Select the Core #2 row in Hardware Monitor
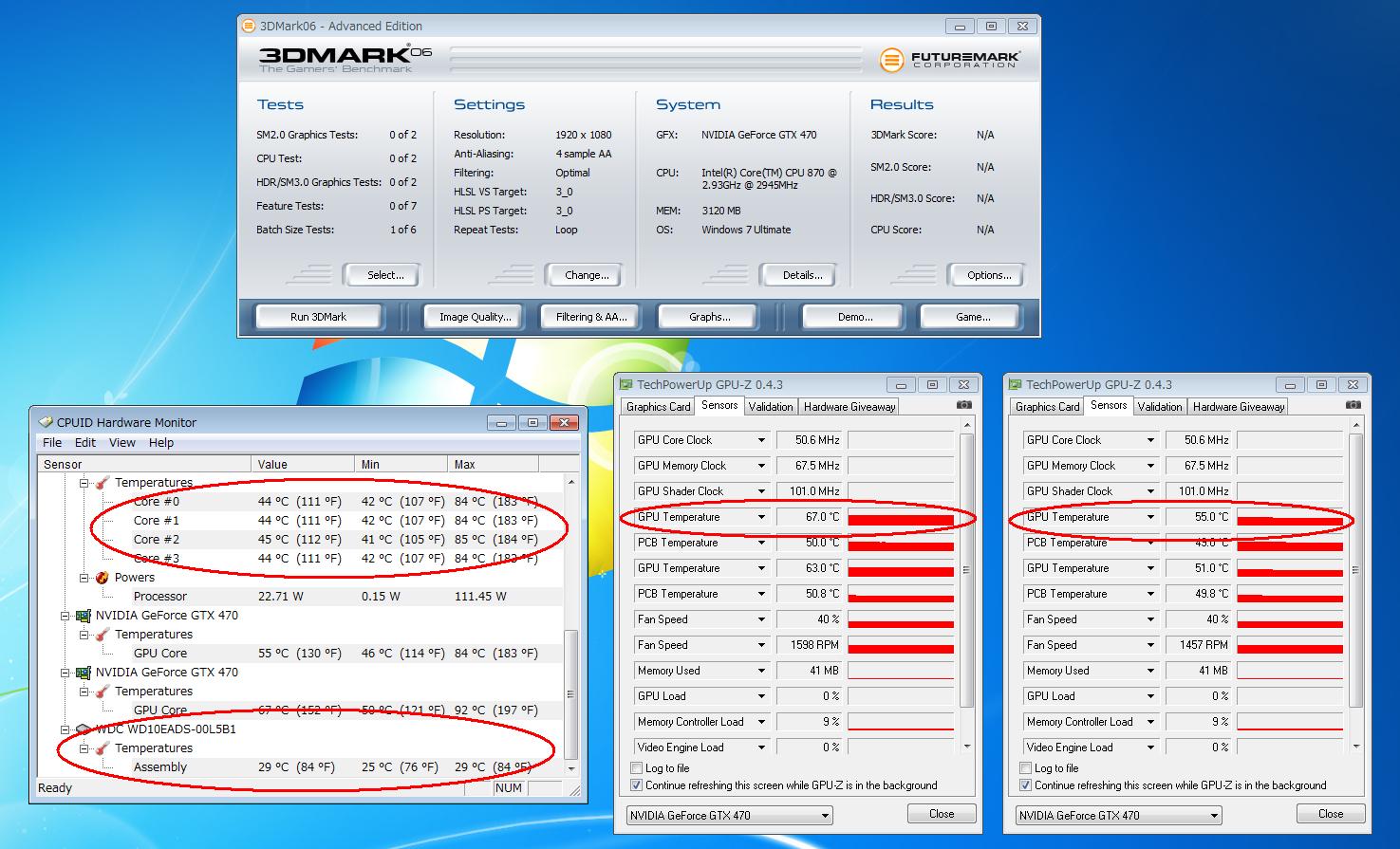Viewport: 1400px width, 849px height. pyautogui.click(x=302, y=539)
